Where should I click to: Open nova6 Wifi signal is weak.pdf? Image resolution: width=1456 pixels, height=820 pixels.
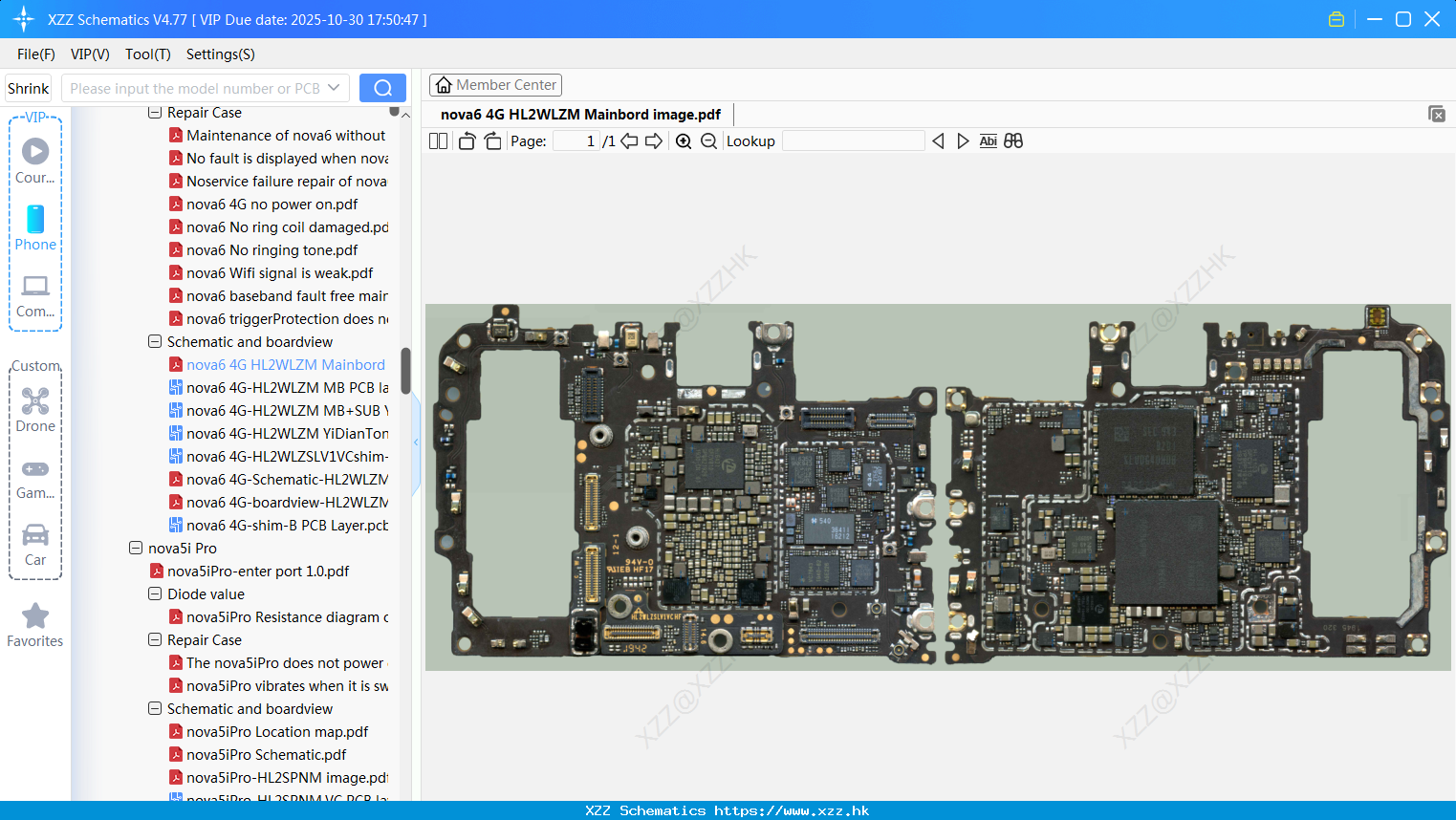pos(279,272)
